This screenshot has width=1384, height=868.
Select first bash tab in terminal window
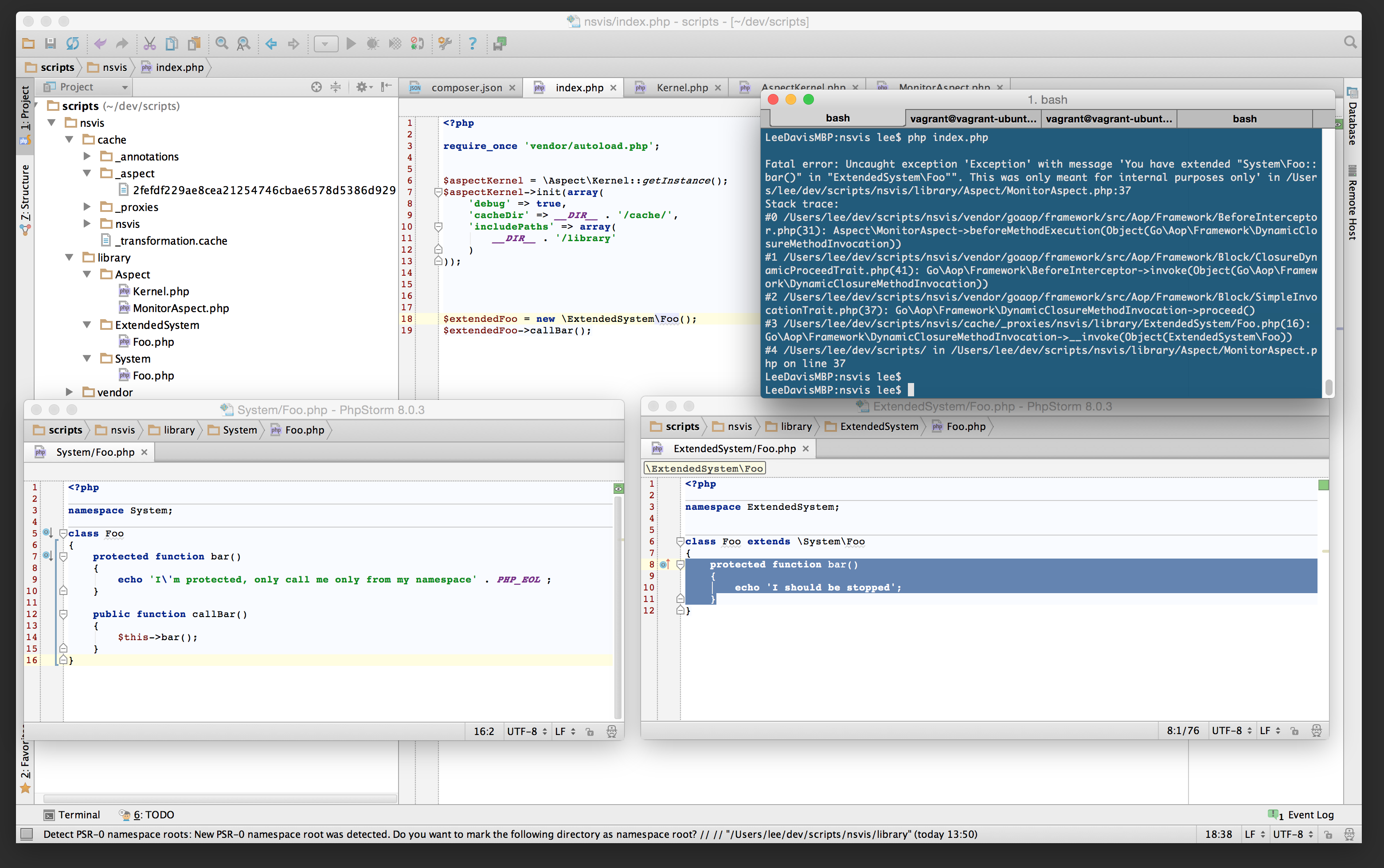tap(837, 118)
